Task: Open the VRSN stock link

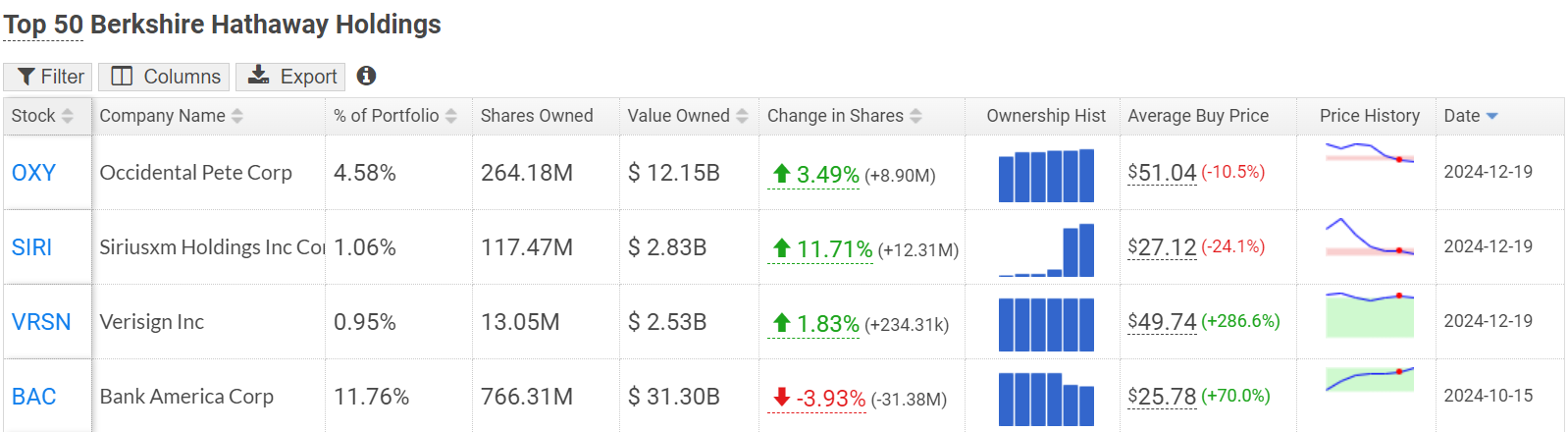Action: point(41,322)
